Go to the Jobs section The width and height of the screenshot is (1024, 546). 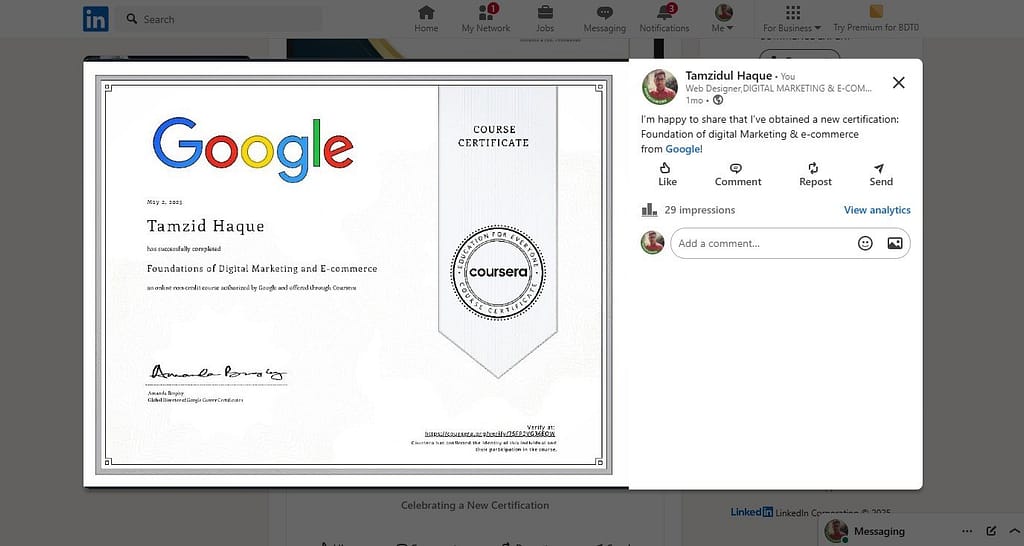[x=545, y=18]
